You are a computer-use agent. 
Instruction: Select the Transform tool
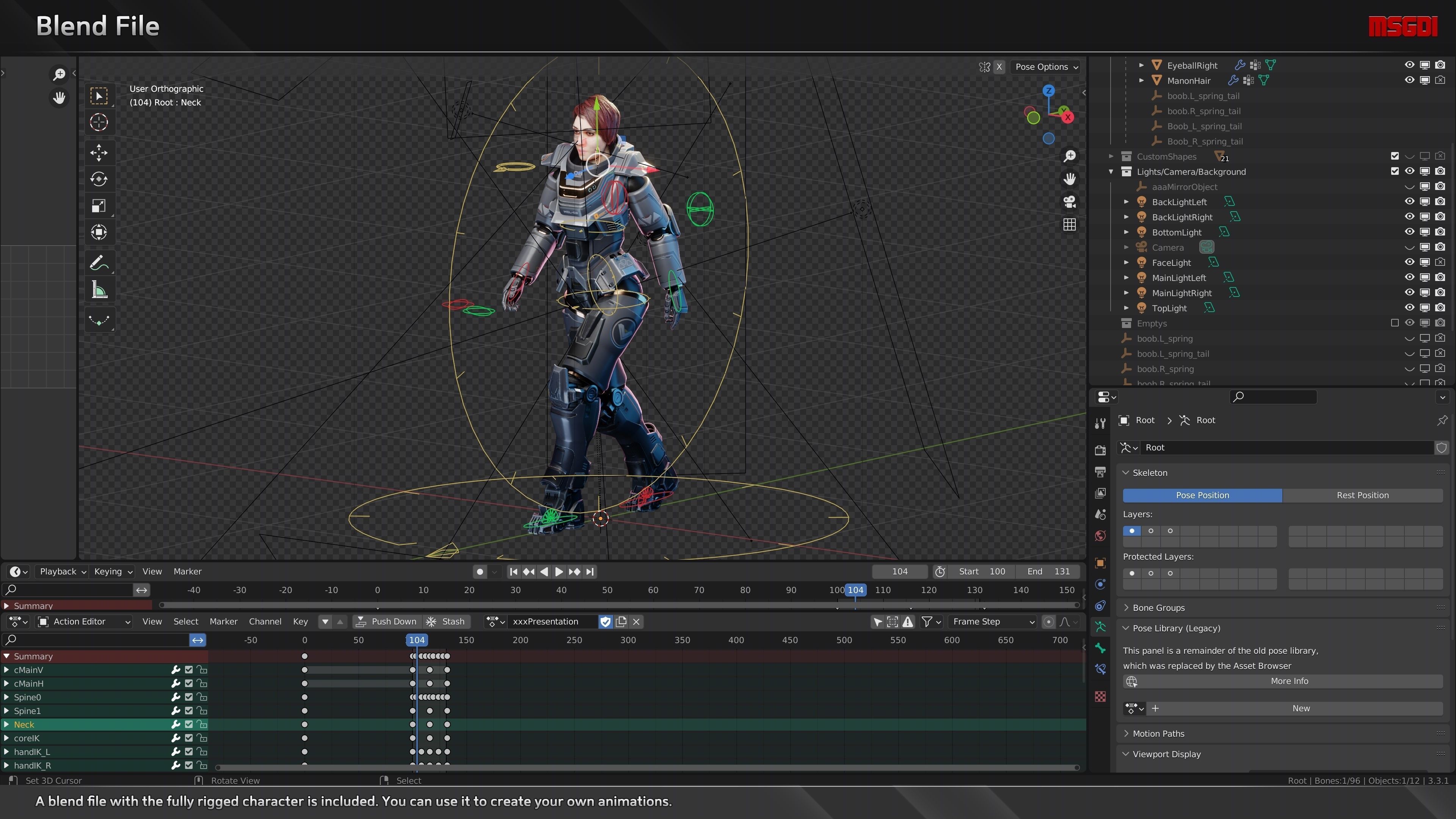tap(99, 232)
